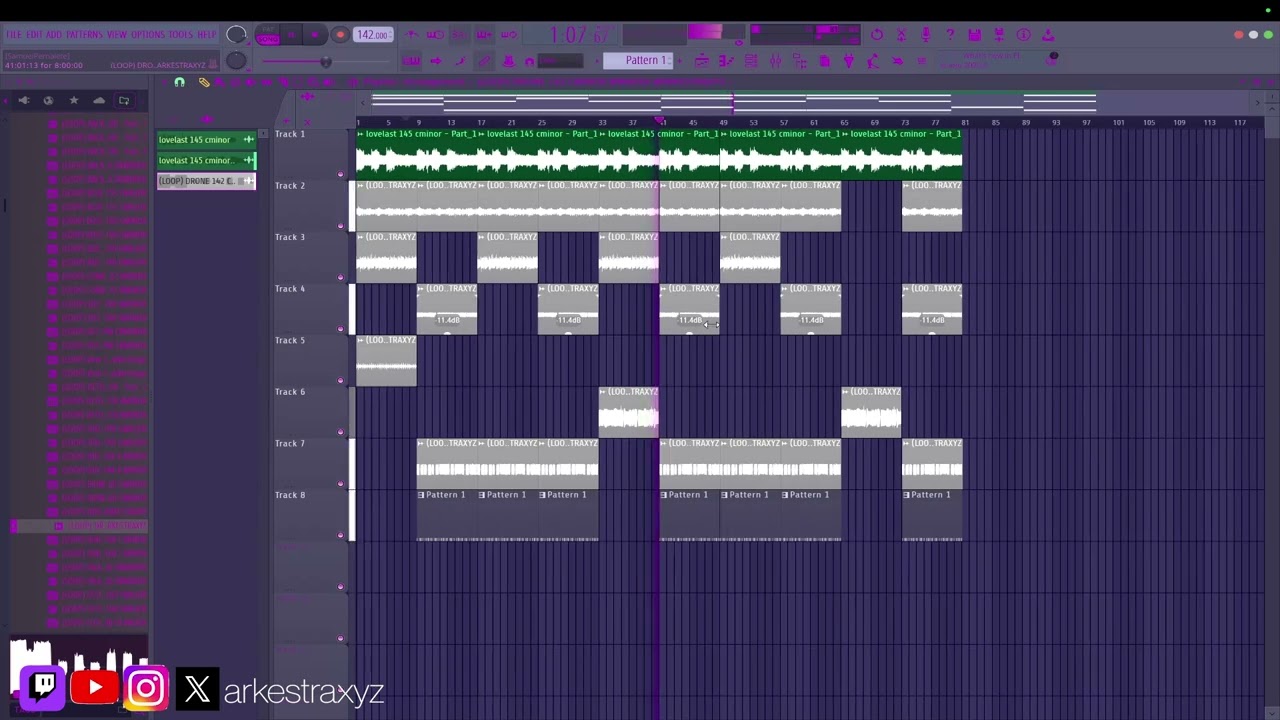Click bar 49 on the timeline ruler
The image size is (1280, 720).
click(x=723, y=123)
